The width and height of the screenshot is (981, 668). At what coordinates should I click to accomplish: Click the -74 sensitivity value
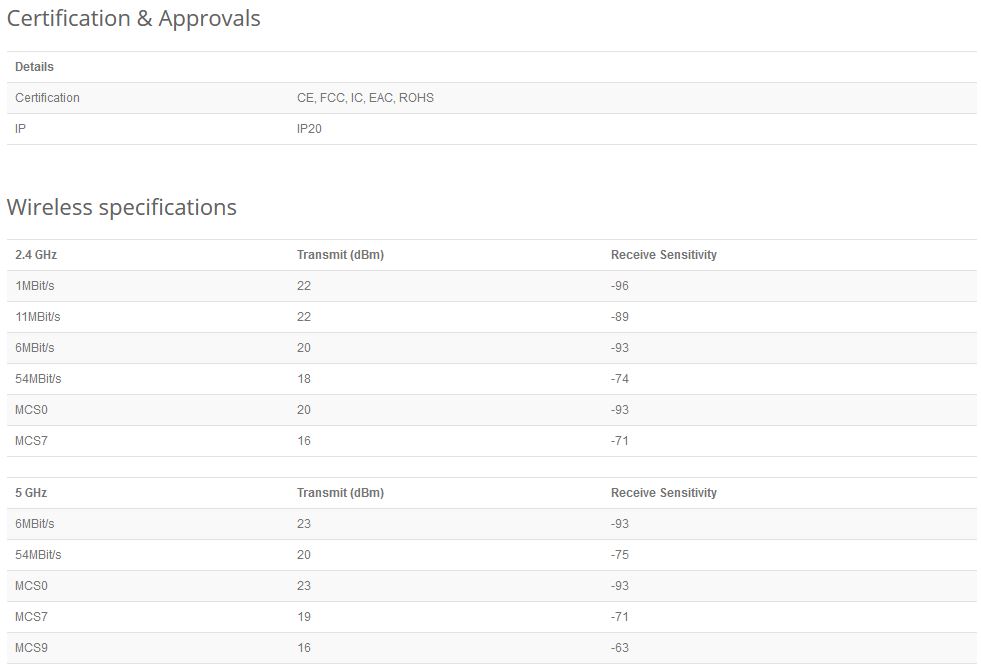click(x=620, y=379)
